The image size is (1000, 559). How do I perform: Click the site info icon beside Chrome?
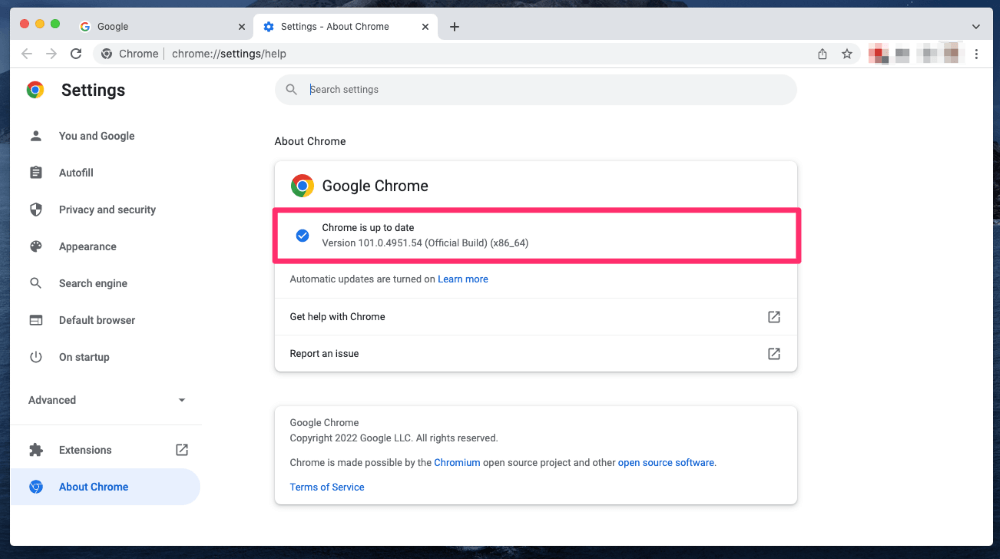click(107, 54)
